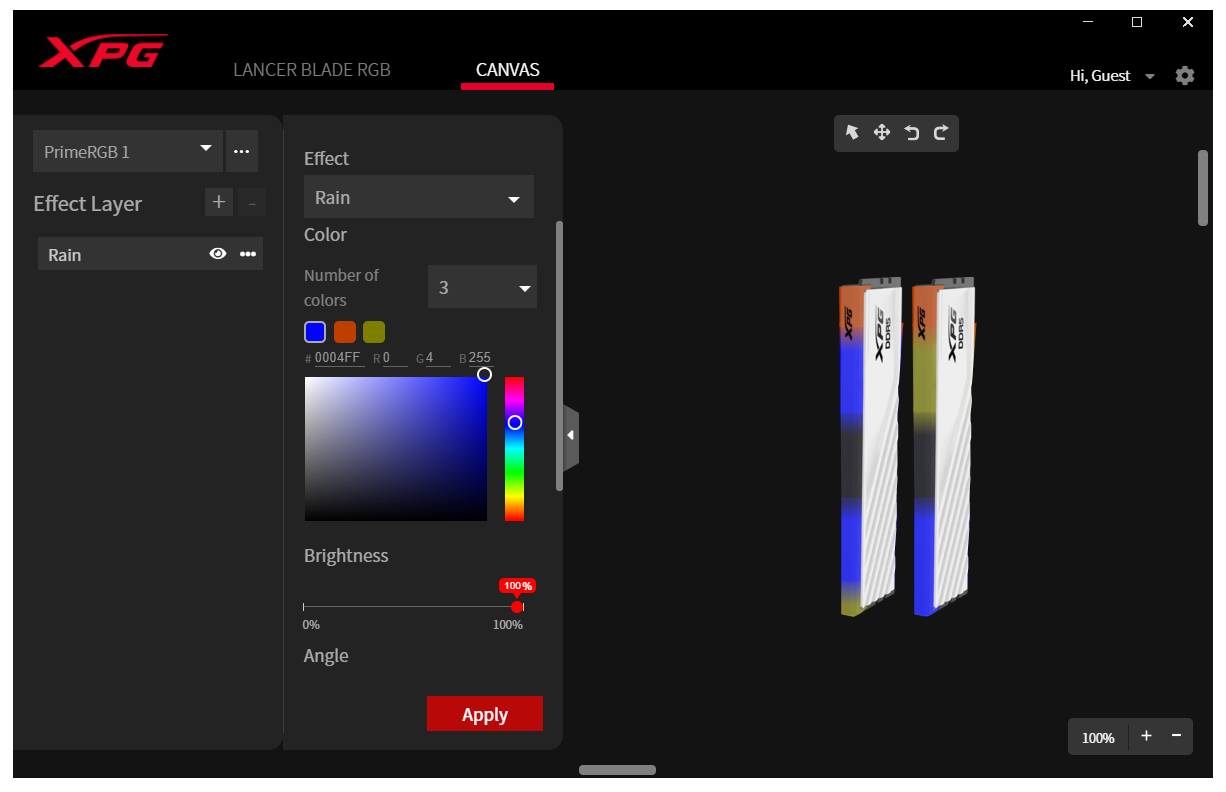Collapse the effect settings side panel
Viewport: 1226px width, 792px height.
point(570,436)
